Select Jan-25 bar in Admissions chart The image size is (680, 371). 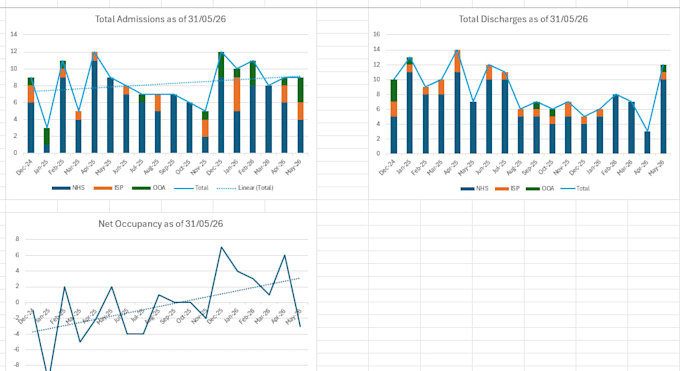pos(47,140)
